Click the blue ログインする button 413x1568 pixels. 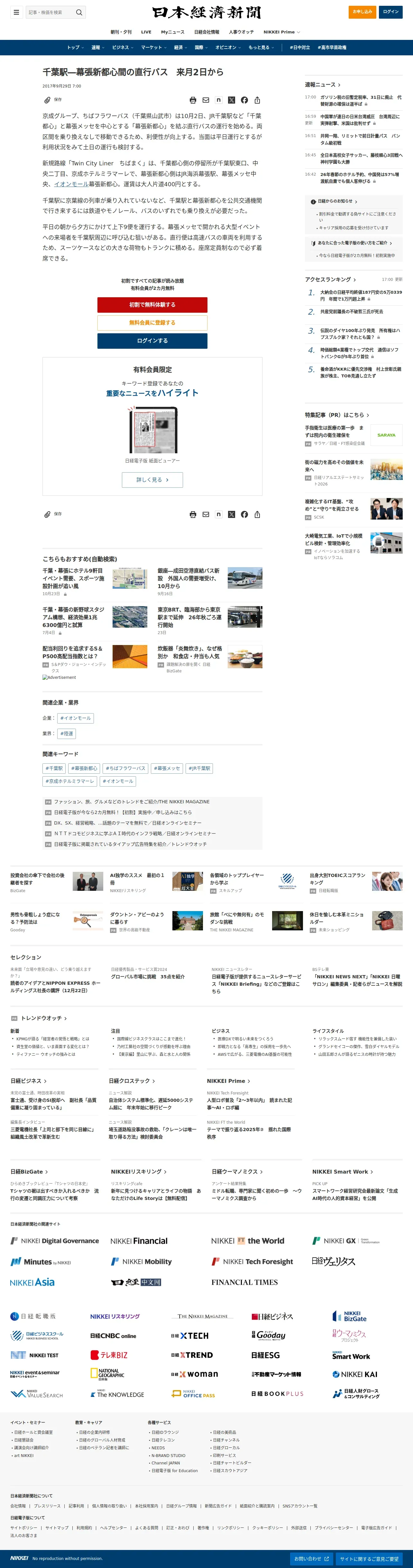[152, 341]
